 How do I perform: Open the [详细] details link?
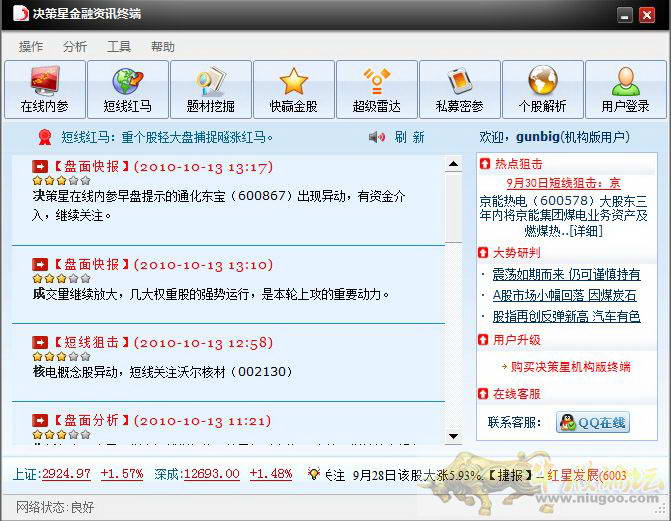[x=586, y=231]
